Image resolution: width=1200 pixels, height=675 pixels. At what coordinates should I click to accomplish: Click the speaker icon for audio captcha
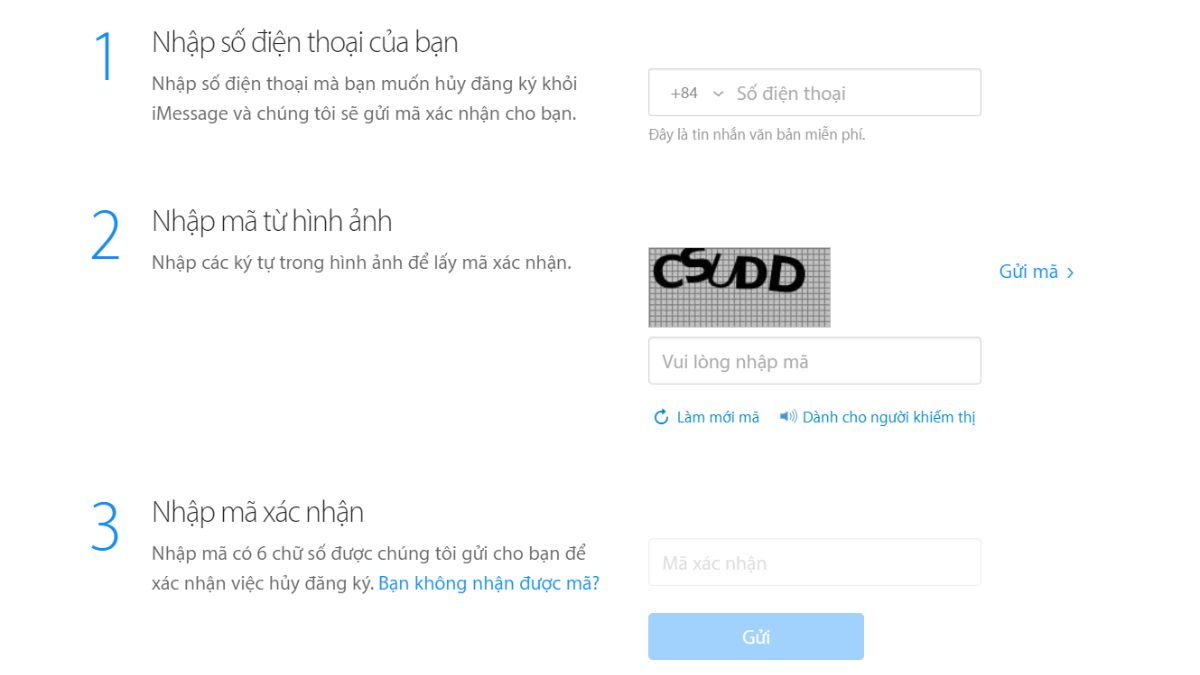pos(788,417)
